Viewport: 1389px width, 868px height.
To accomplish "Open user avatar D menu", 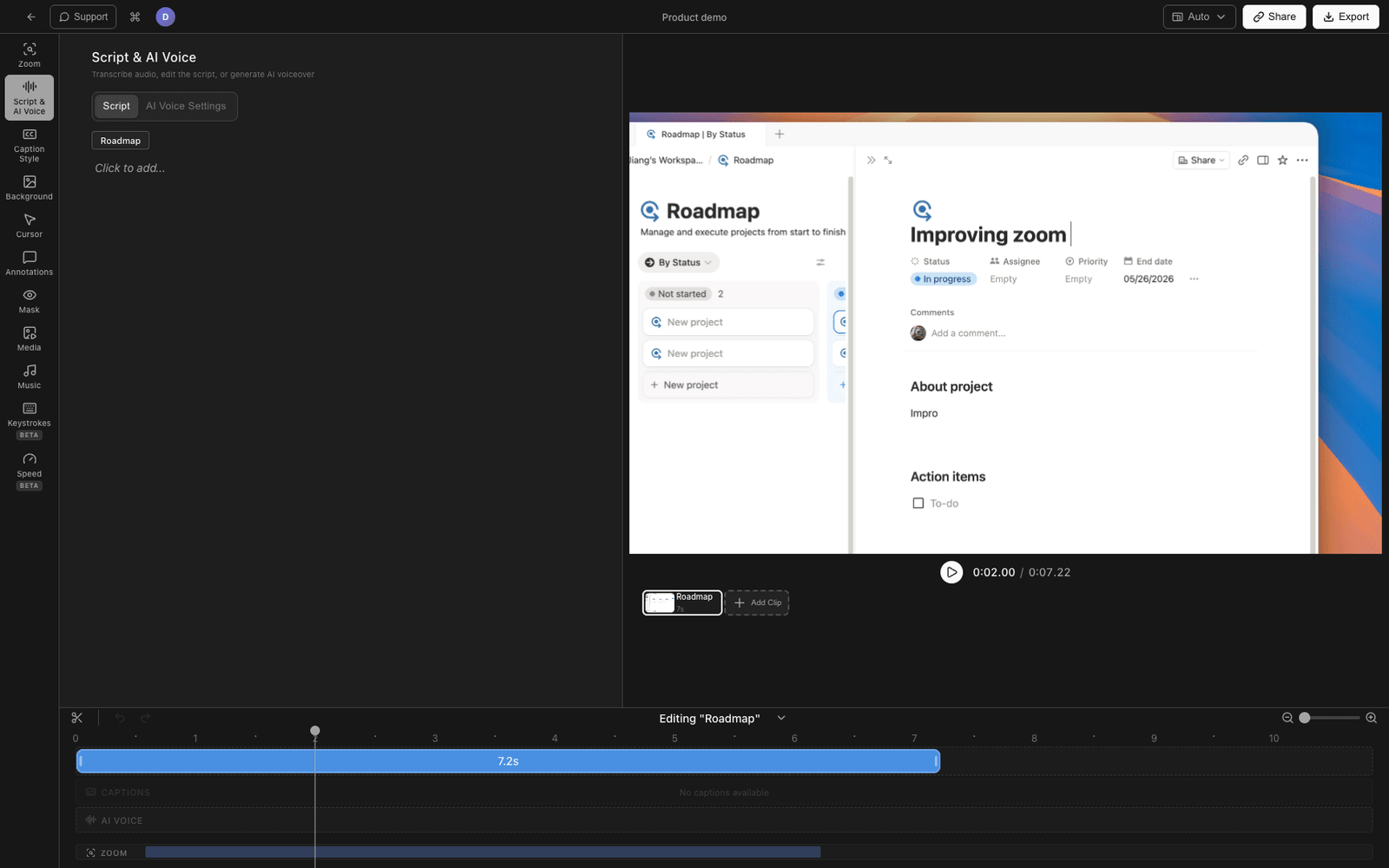I will [x=165, y=16].
